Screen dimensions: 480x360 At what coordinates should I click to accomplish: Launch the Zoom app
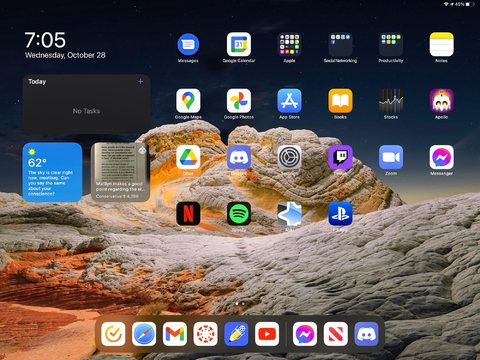click(391, 157)
